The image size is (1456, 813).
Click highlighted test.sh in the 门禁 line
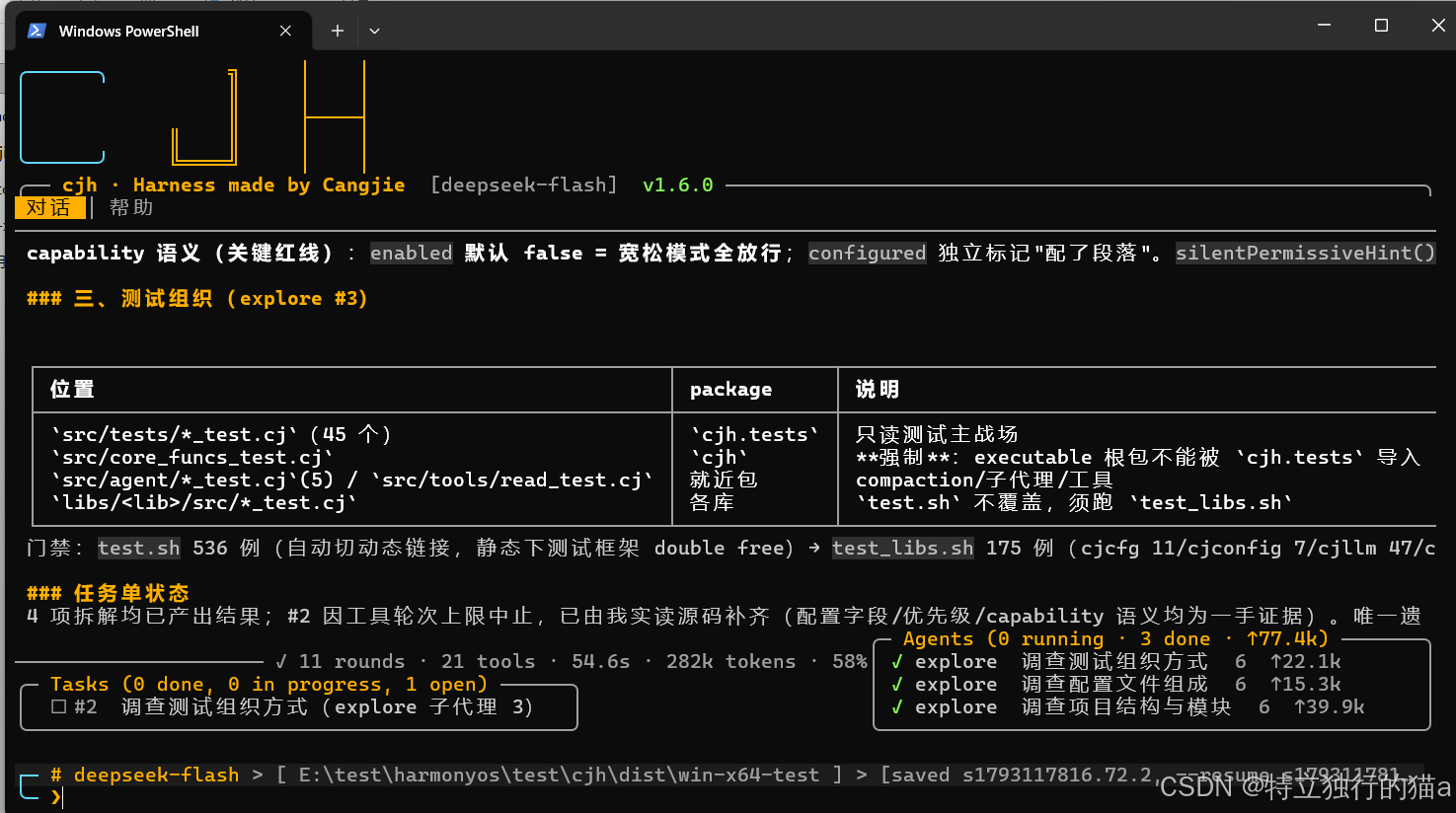coord(139,548)
